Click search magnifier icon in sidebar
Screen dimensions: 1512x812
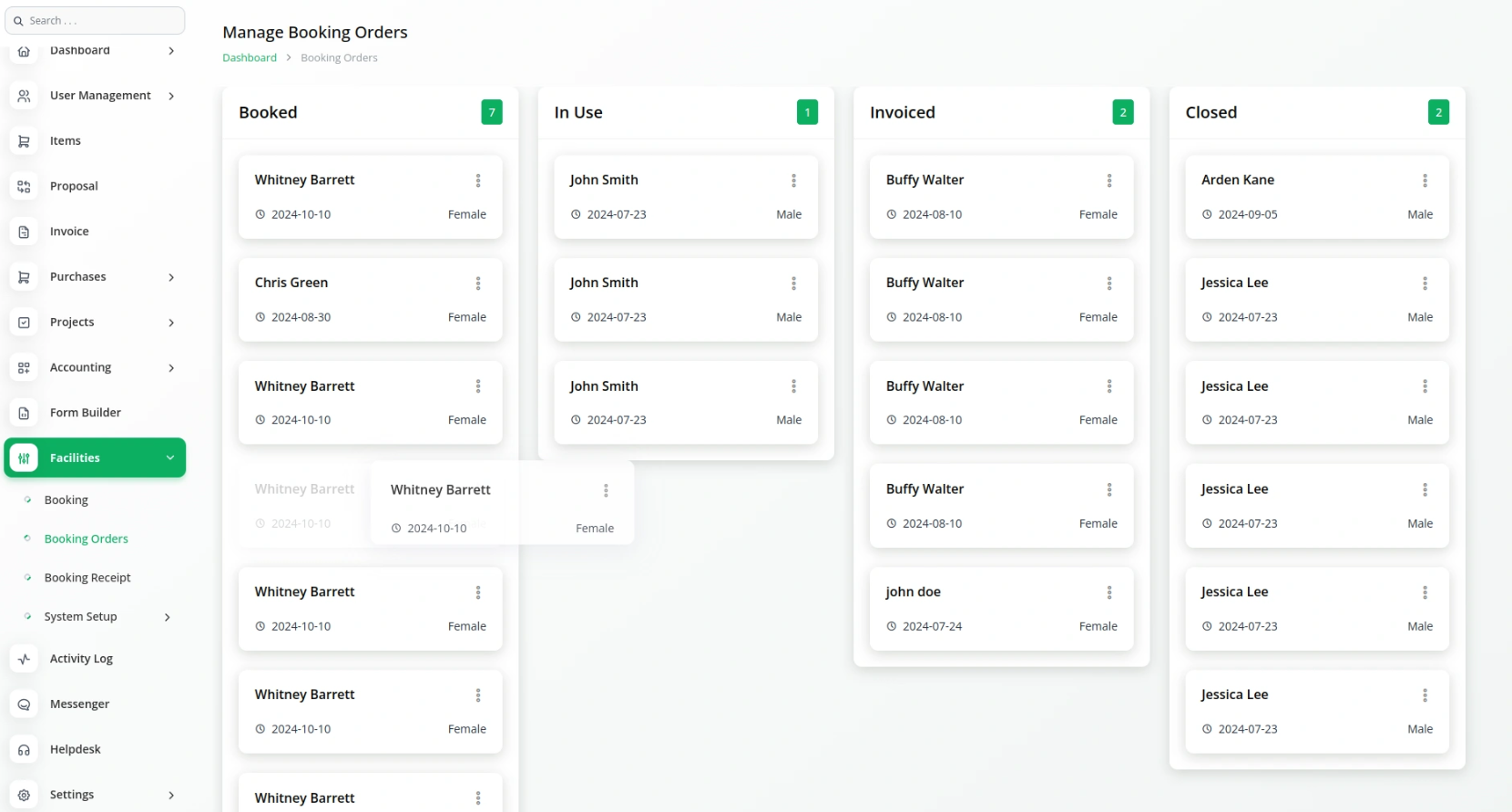click(x=18, y=21)
